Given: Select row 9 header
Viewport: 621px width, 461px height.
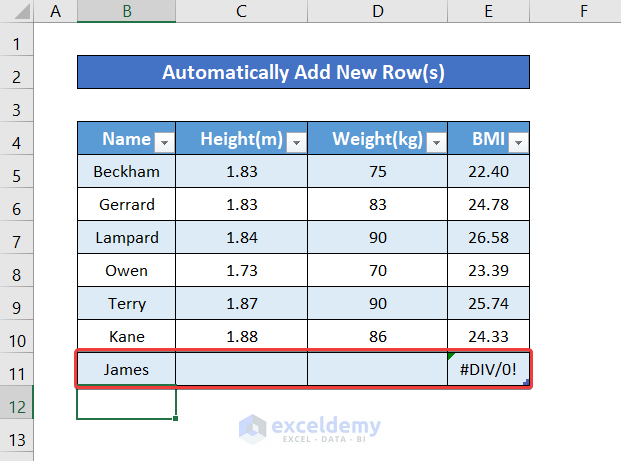Looking at the screenshot, I should [x=17, y=303].
